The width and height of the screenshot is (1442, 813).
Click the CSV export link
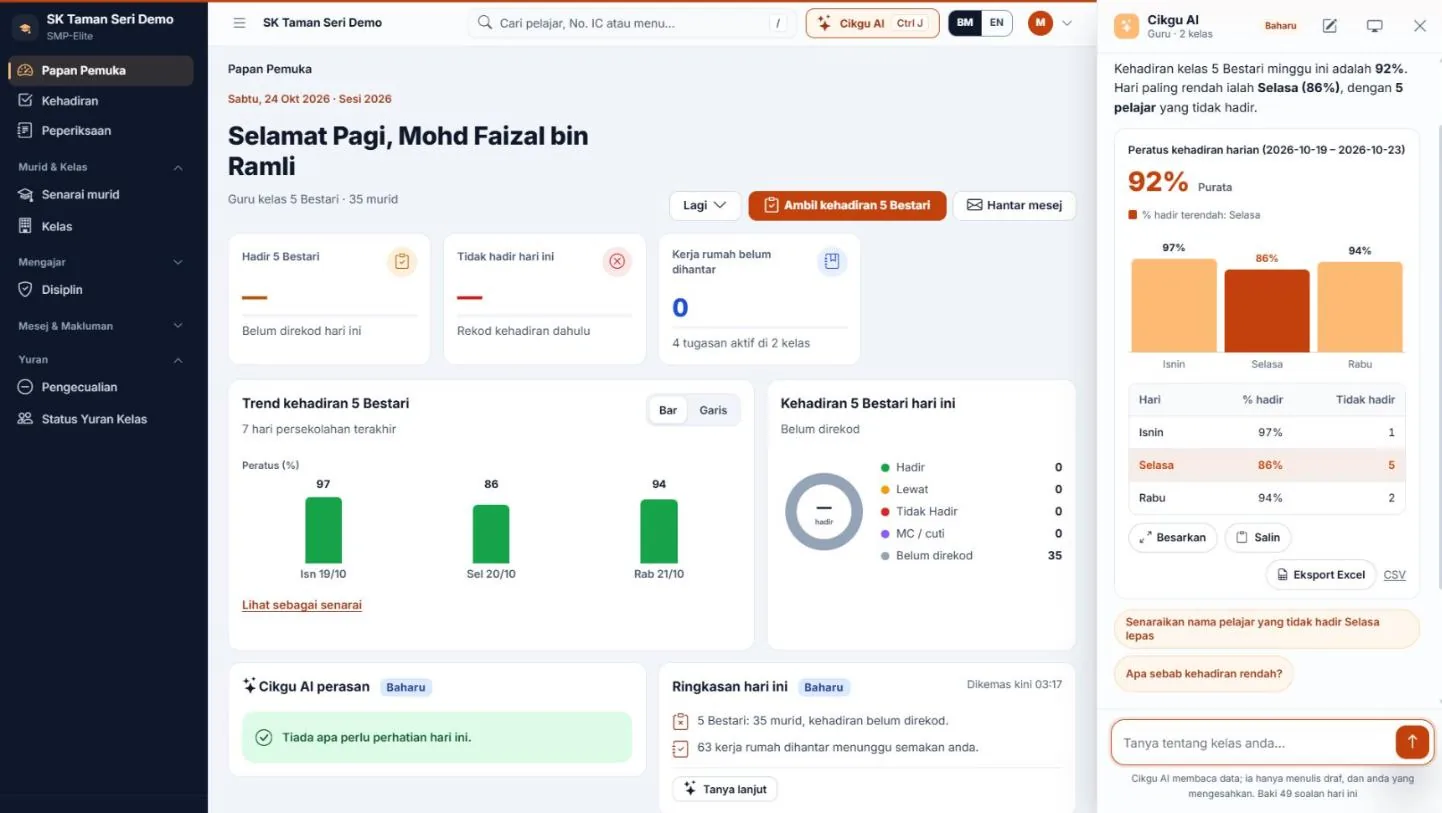tap(1394, 575)
